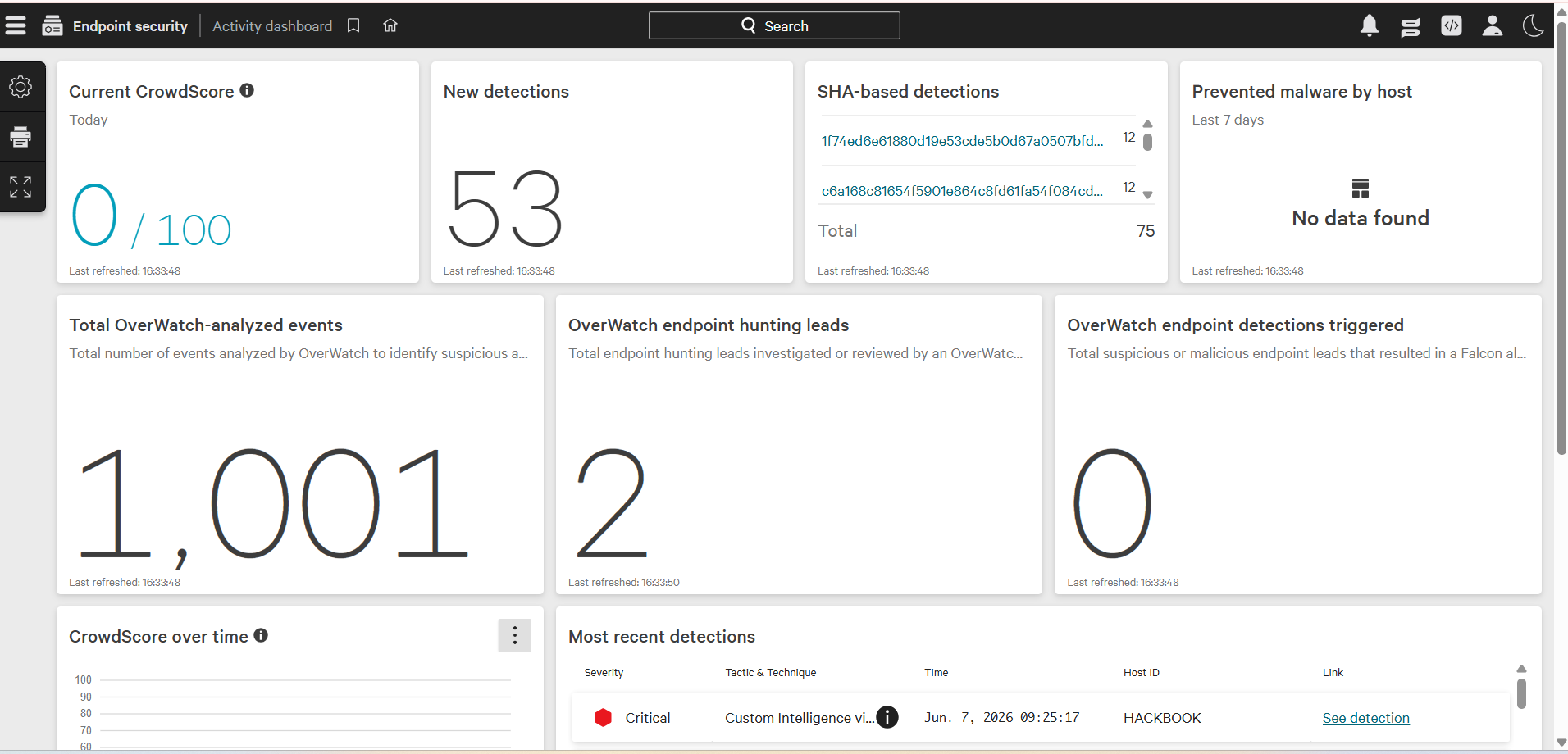Screen dimensions: 1568x754
Task: Click the detections triggered count 0
Action: point(1112,502)
